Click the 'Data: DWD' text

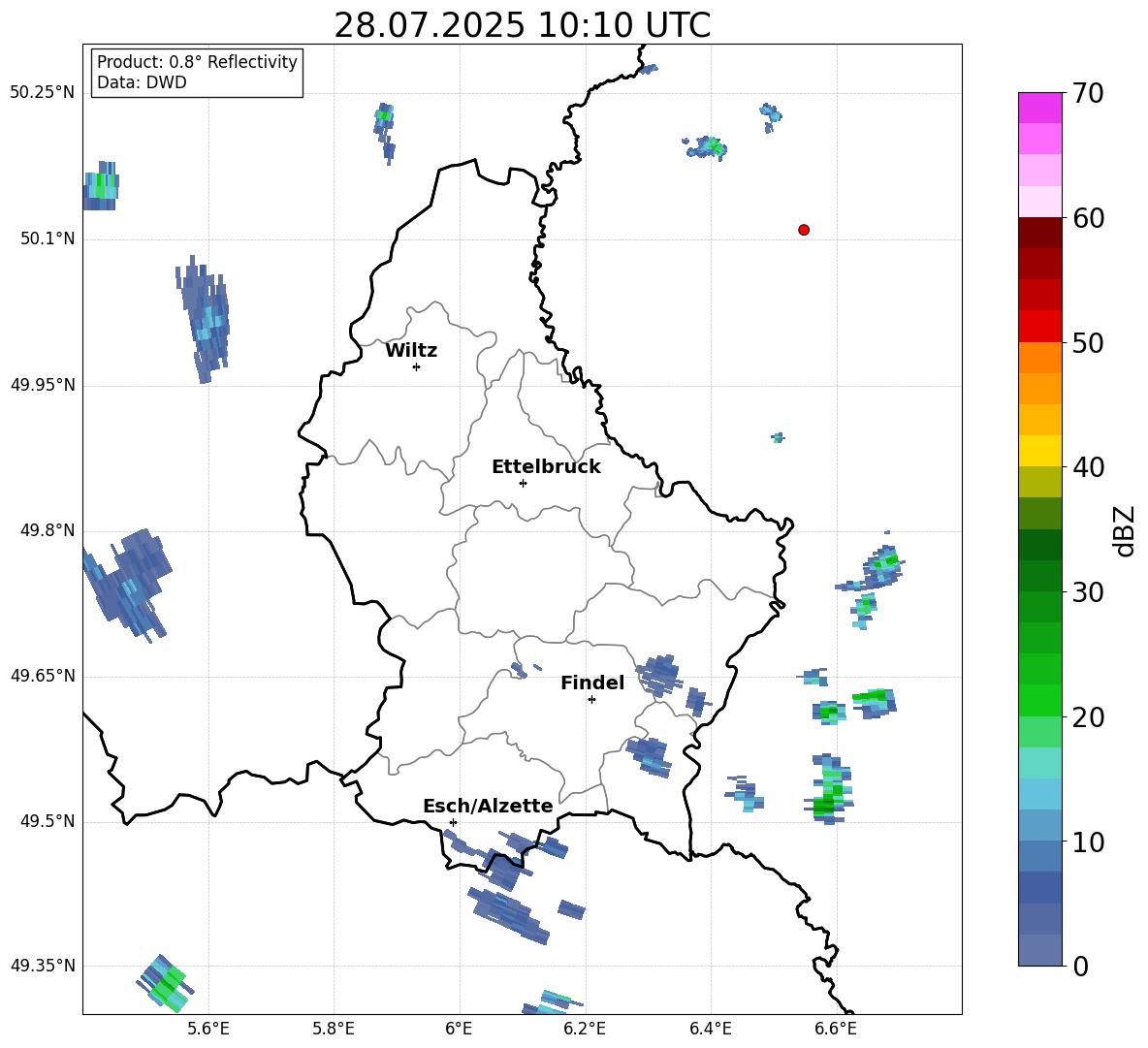point(142,82)
